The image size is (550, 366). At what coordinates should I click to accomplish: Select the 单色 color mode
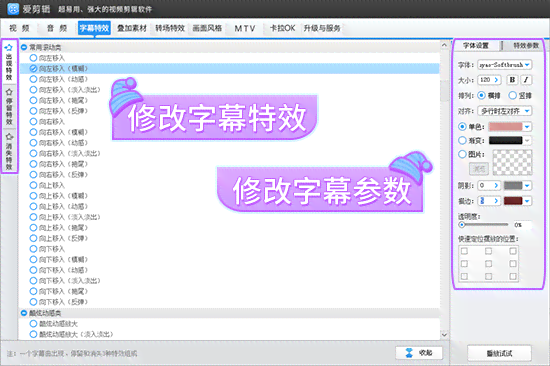point(462,126)
